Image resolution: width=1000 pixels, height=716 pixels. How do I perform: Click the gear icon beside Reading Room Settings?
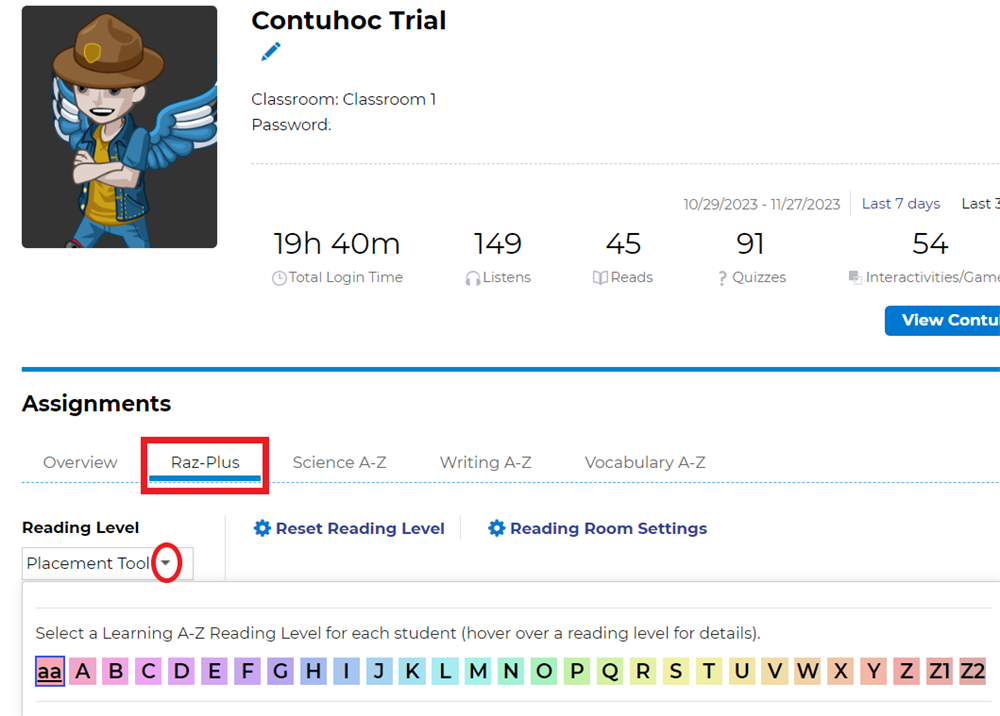coord(496,528)
